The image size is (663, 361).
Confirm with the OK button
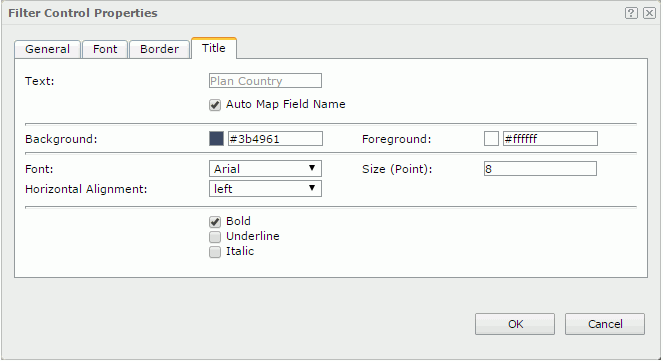515,324
